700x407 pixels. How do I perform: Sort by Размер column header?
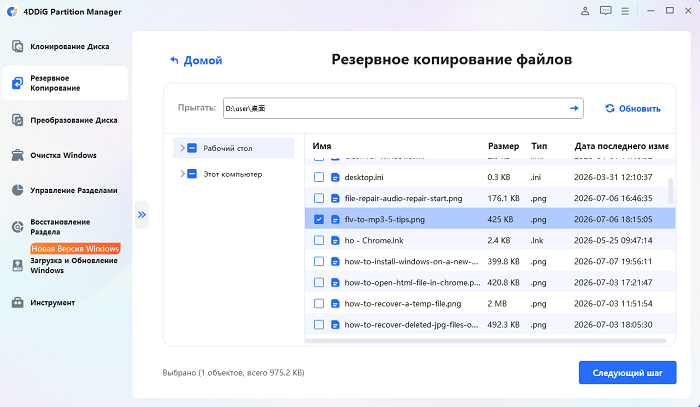[x=504, y=146]
